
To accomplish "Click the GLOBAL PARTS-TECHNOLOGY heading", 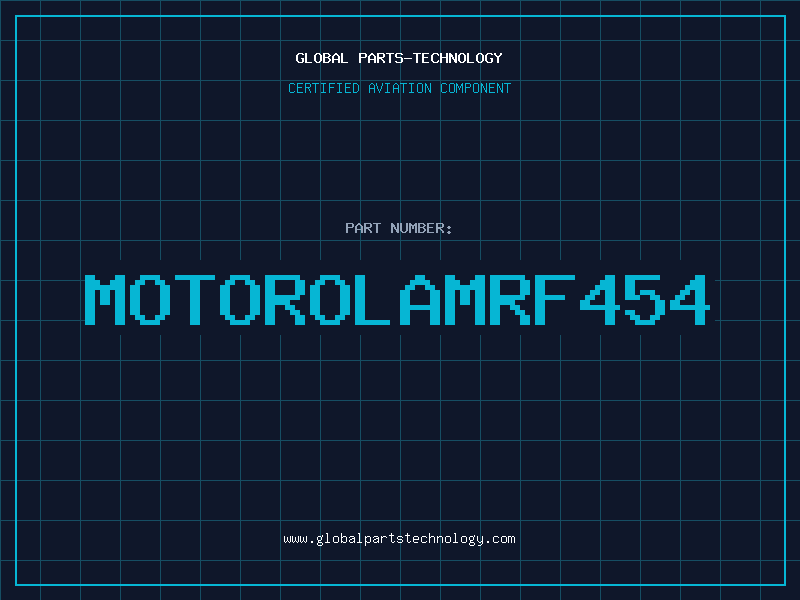I will (399, 58).
